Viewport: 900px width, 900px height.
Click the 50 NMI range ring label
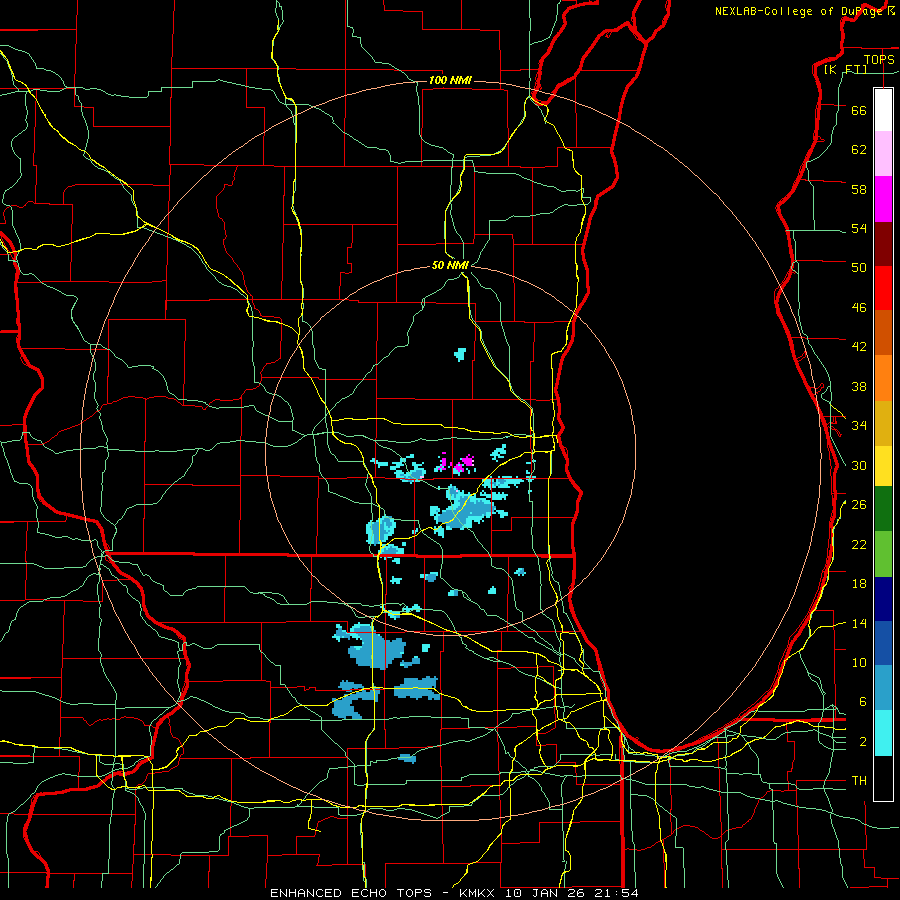(x=450, y=265)
